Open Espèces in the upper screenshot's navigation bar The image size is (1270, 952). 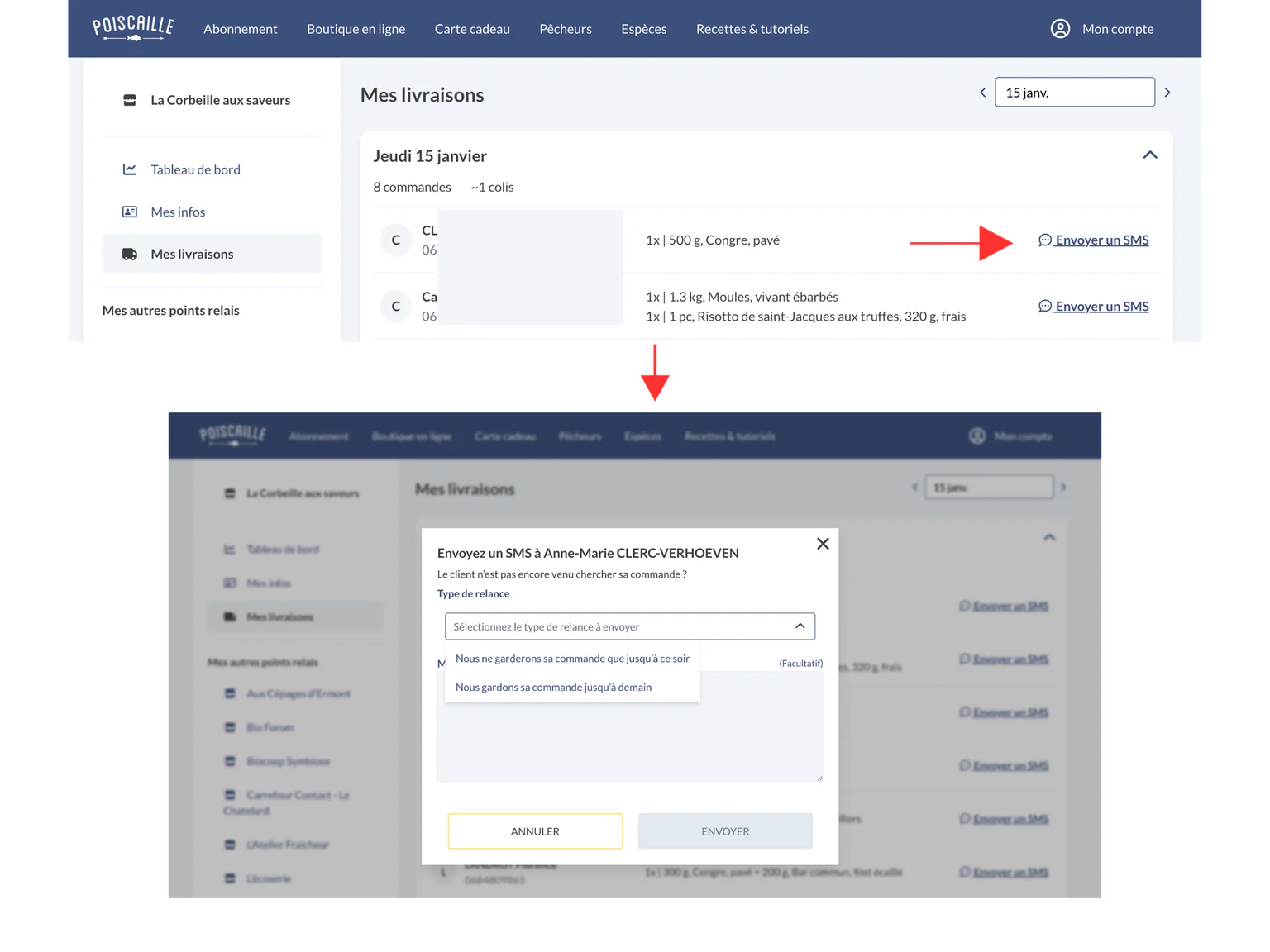coord(644,29)
